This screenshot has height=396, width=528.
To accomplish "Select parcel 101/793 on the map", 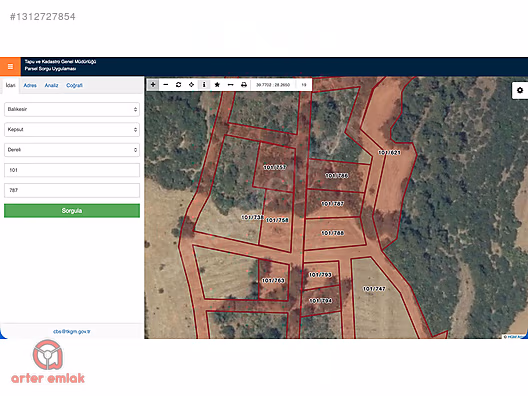I will 320,275.
